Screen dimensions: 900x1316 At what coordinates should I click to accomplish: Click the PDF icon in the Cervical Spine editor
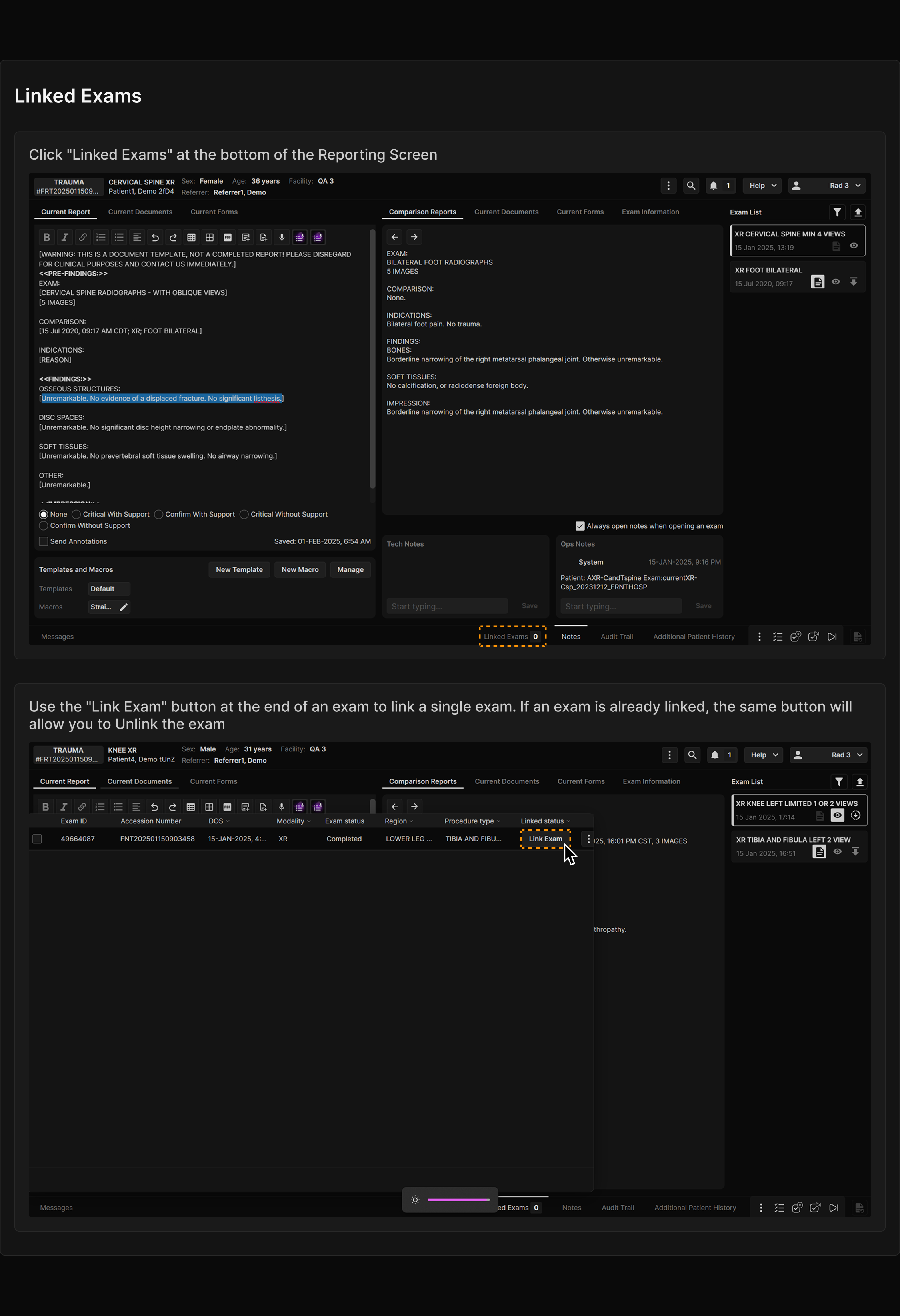[x=228, y=237]
